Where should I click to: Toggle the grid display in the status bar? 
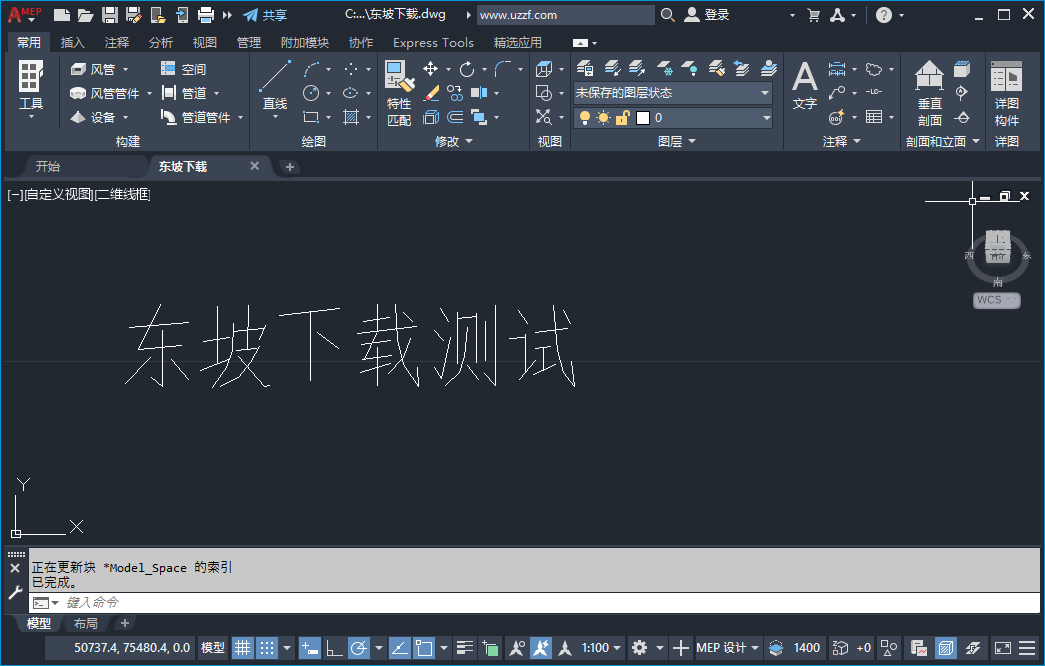click(x=242, y=647)
